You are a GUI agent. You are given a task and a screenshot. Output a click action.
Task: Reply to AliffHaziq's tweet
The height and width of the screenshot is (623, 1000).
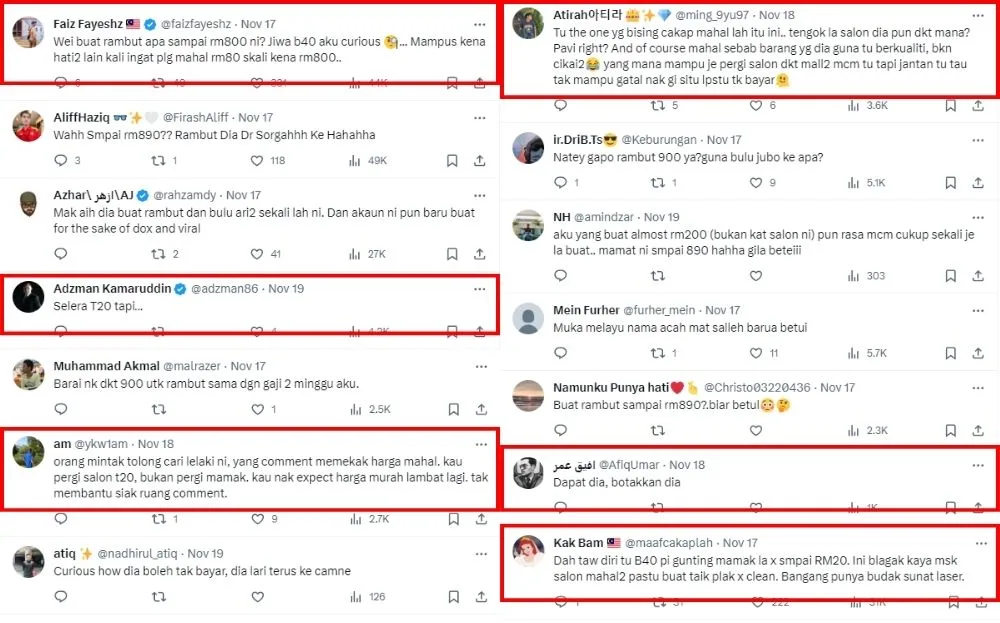pos(59,160)
